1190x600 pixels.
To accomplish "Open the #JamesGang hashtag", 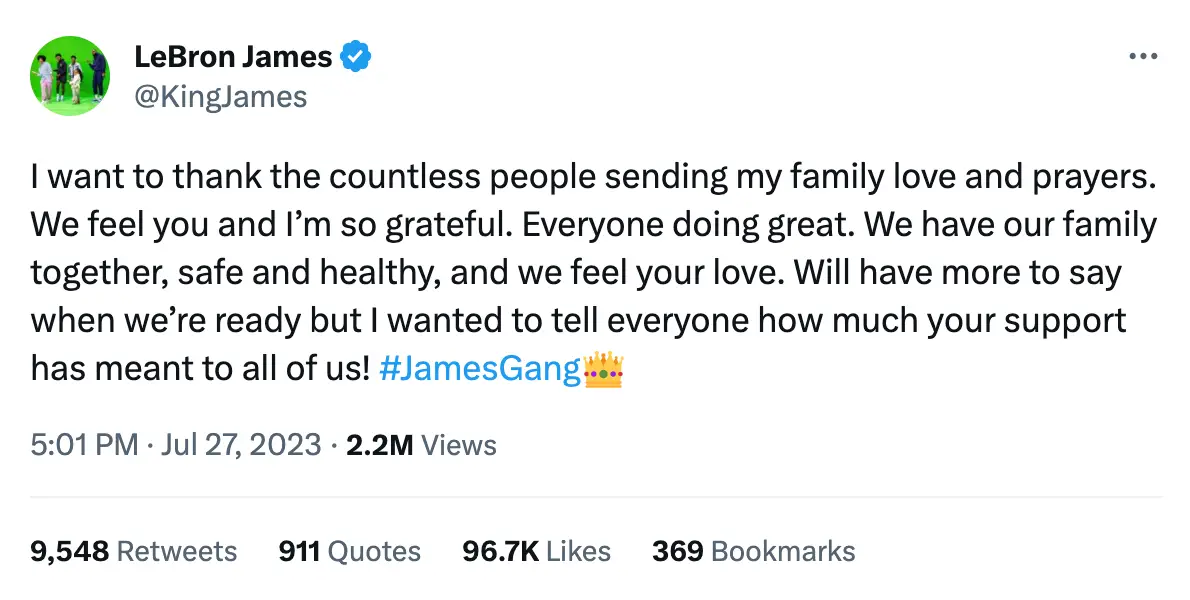I will pyautogui.click(x=481, y=369).
